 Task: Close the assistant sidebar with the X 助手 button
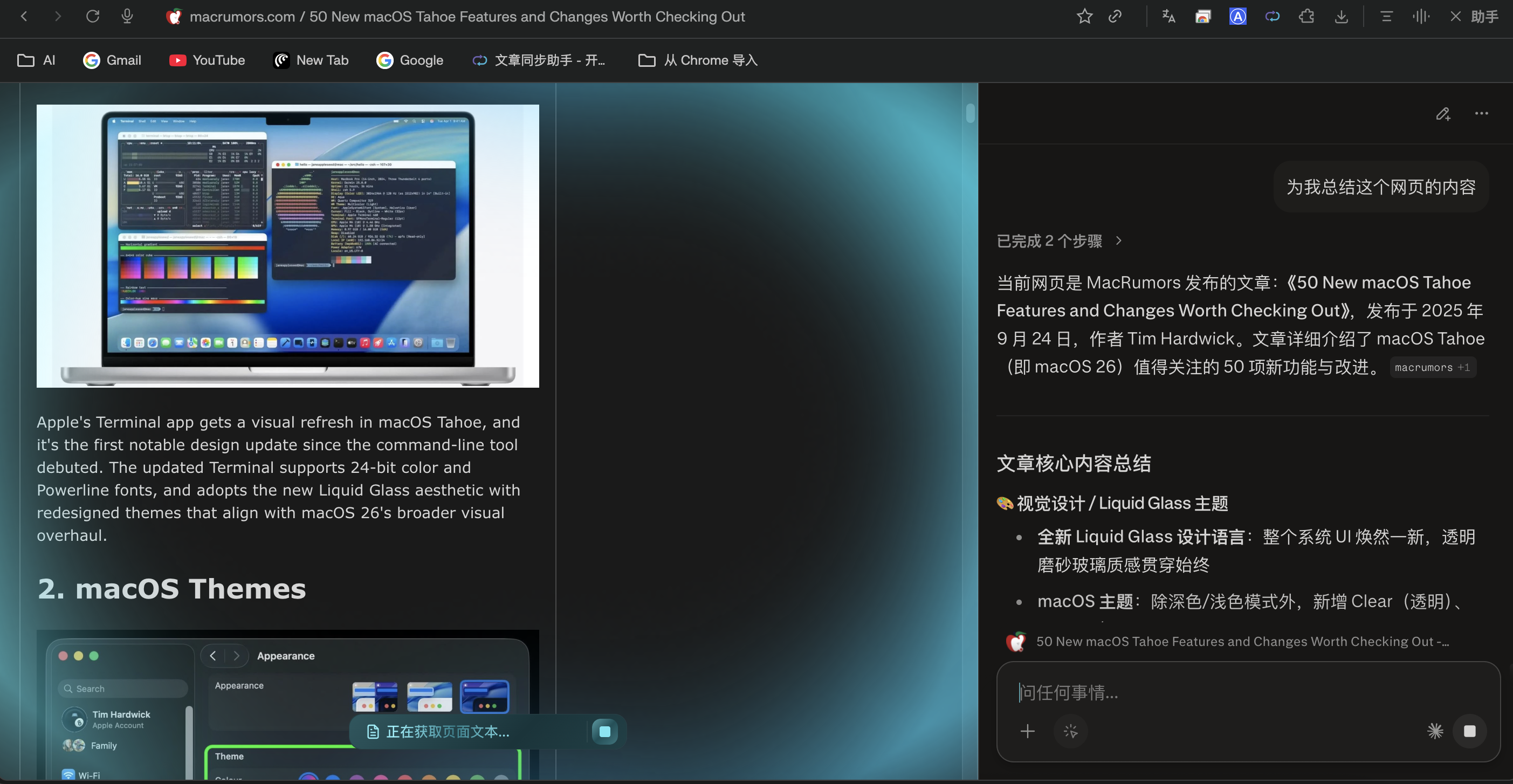[1474, 16]
